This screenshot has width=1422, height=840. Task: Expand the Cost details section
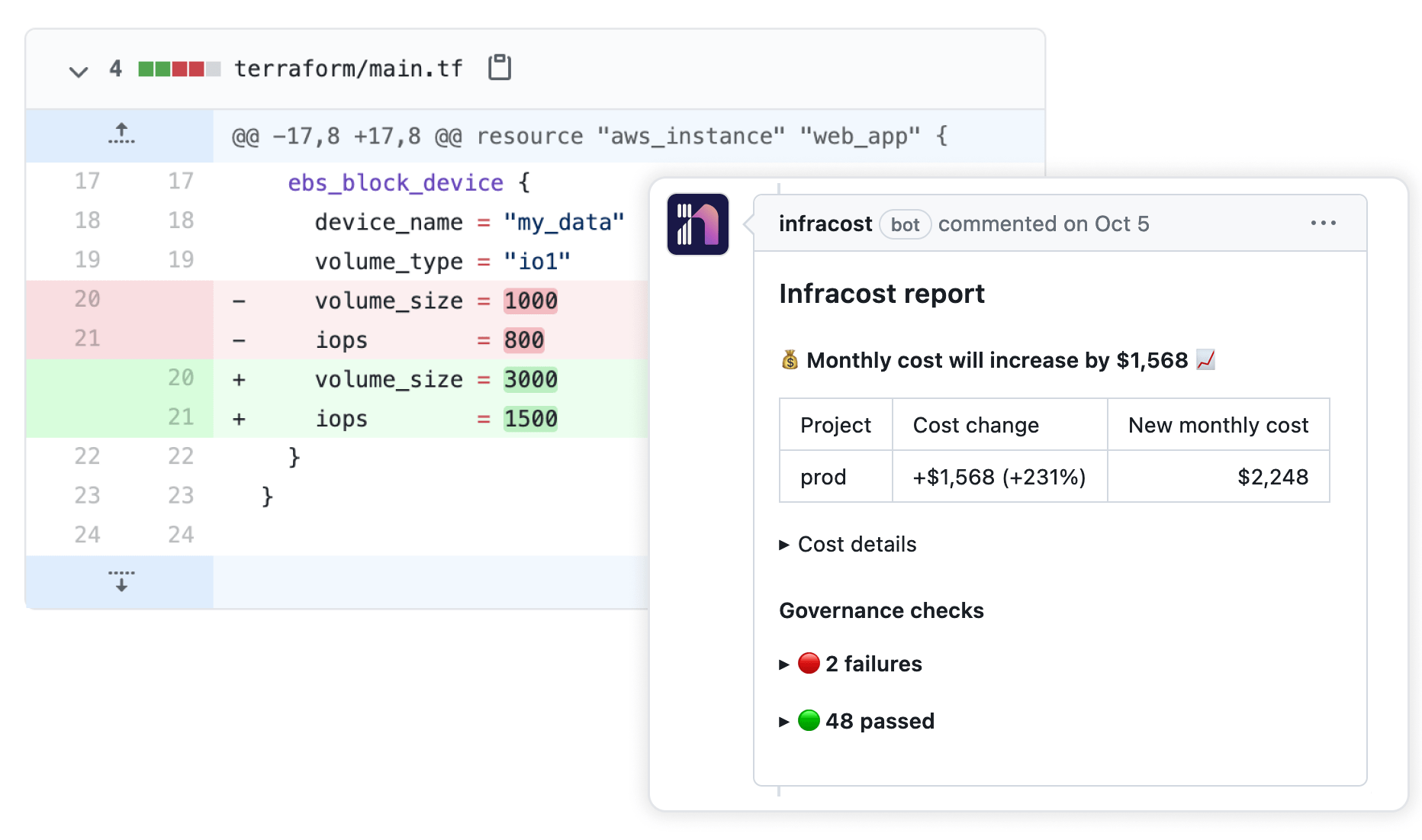coord(848,544)
